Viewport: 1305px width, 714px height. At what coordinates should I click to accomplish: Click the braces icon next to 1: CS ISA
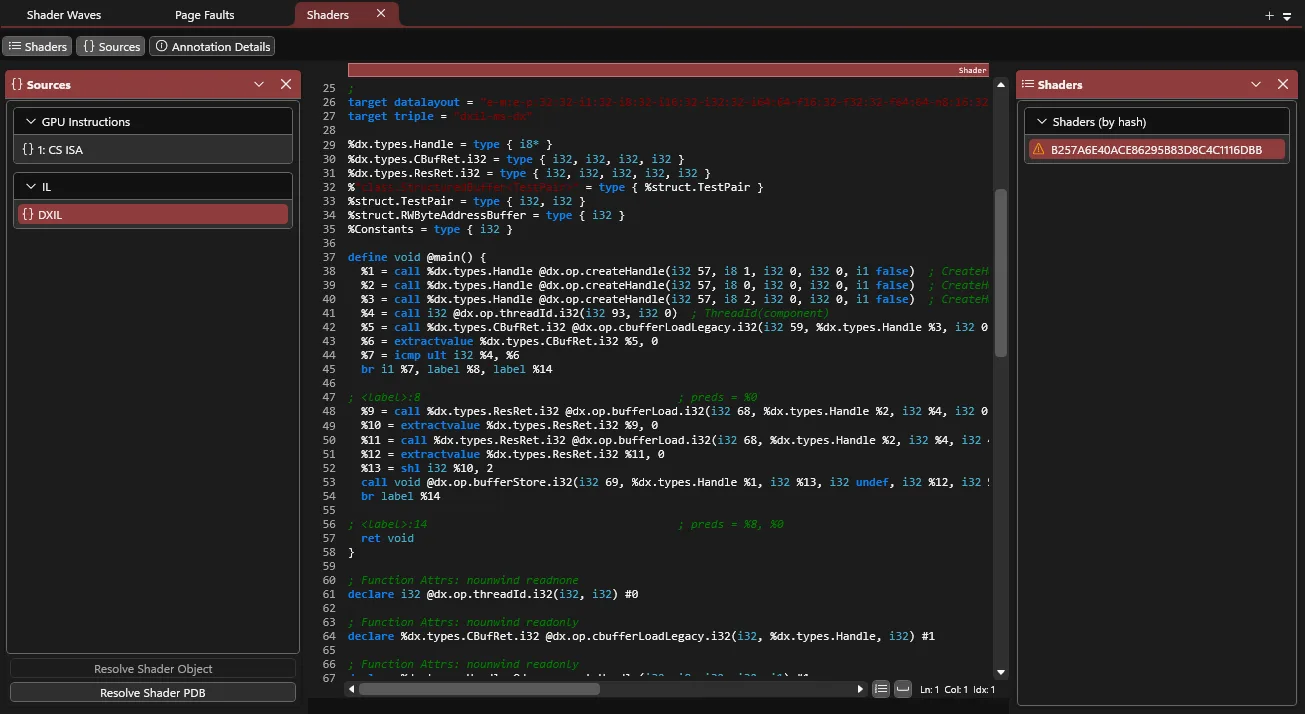[28, 150]
